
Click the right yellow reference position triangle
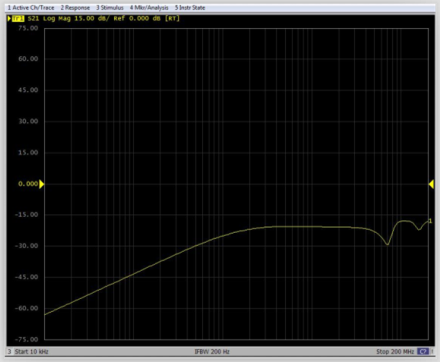pyautogui.click(x=431, y=184)
